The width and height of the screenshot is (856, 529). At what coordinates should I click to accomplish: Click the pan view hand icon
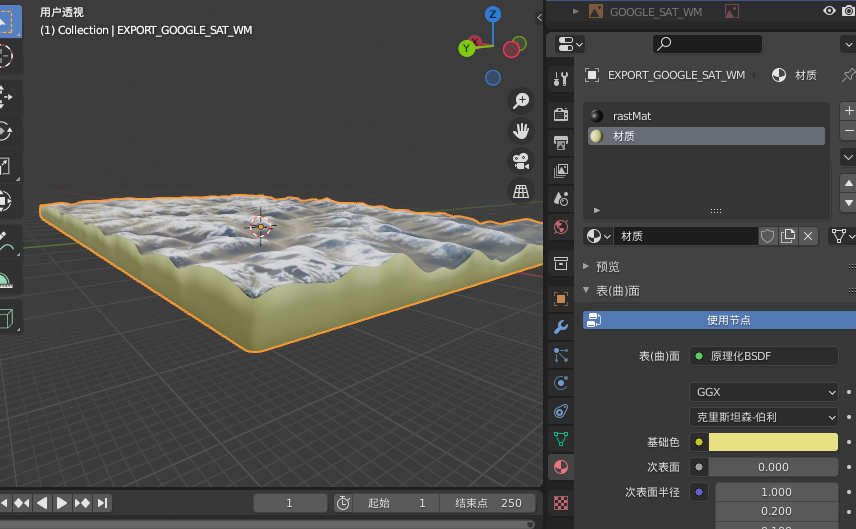click(x=521, y=130)
